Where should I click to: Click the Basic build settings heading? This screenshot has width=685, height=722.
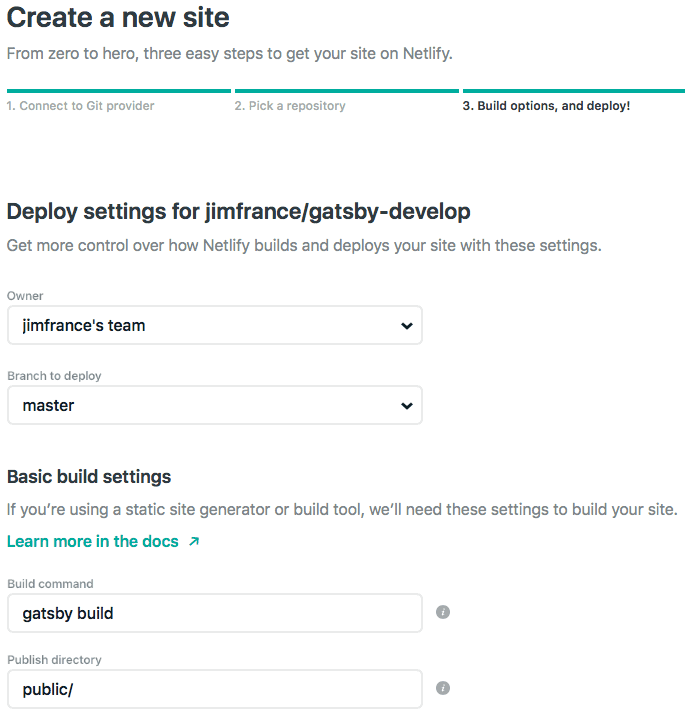point(89,477)
